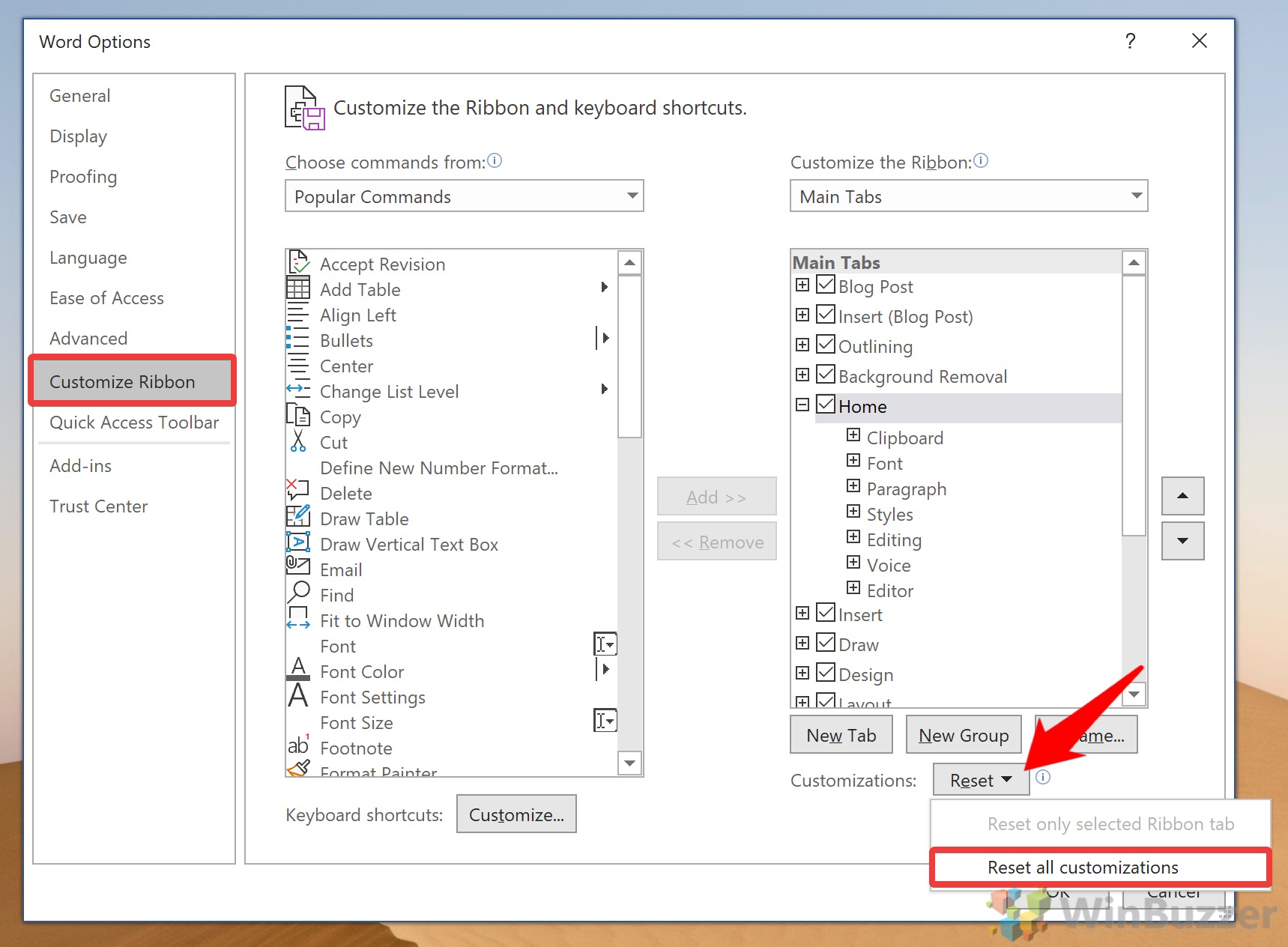This screenshot has height=947, width=1288.
Task: Click the Email command icon
Action: pyautogui.click(x=298, y=567)
